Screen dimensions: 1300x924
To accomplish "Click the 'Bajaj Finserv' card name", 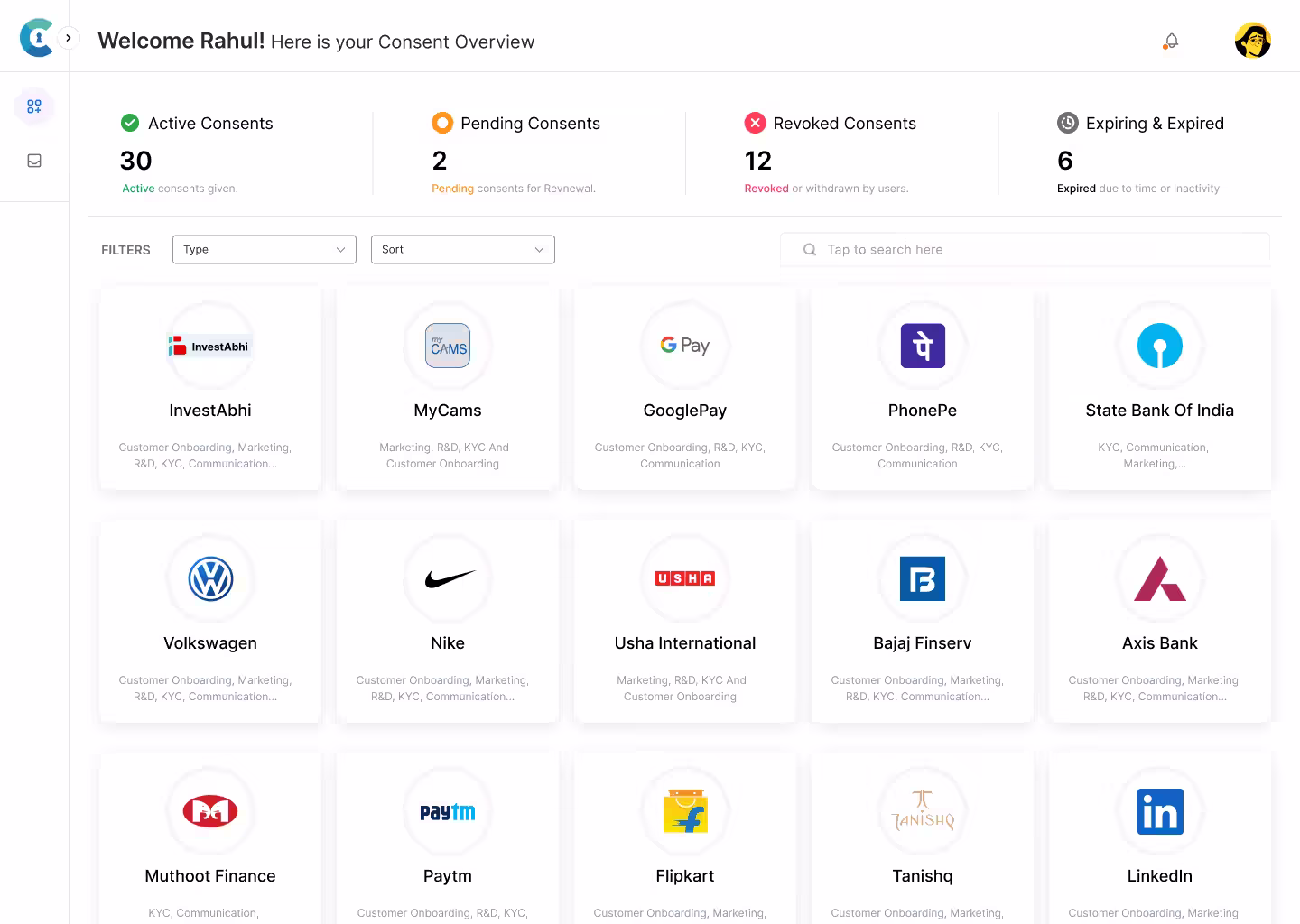I will click(923, 643).
